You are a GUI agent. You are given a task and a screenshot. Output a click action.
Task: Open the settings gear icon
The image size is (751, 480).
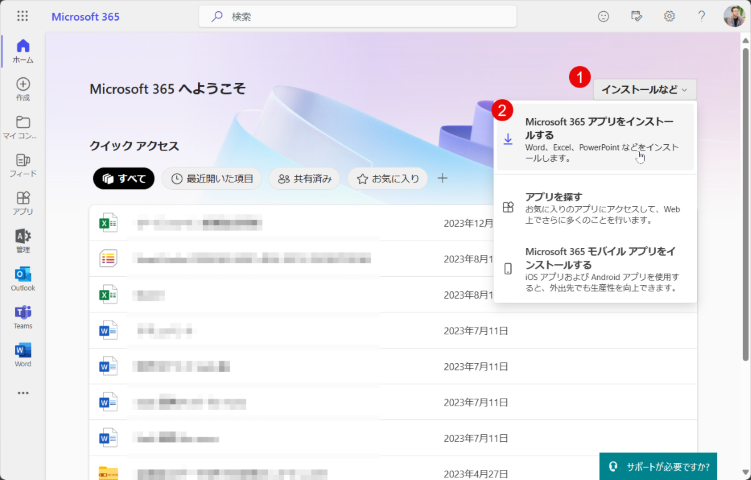(x=669, y=16)
